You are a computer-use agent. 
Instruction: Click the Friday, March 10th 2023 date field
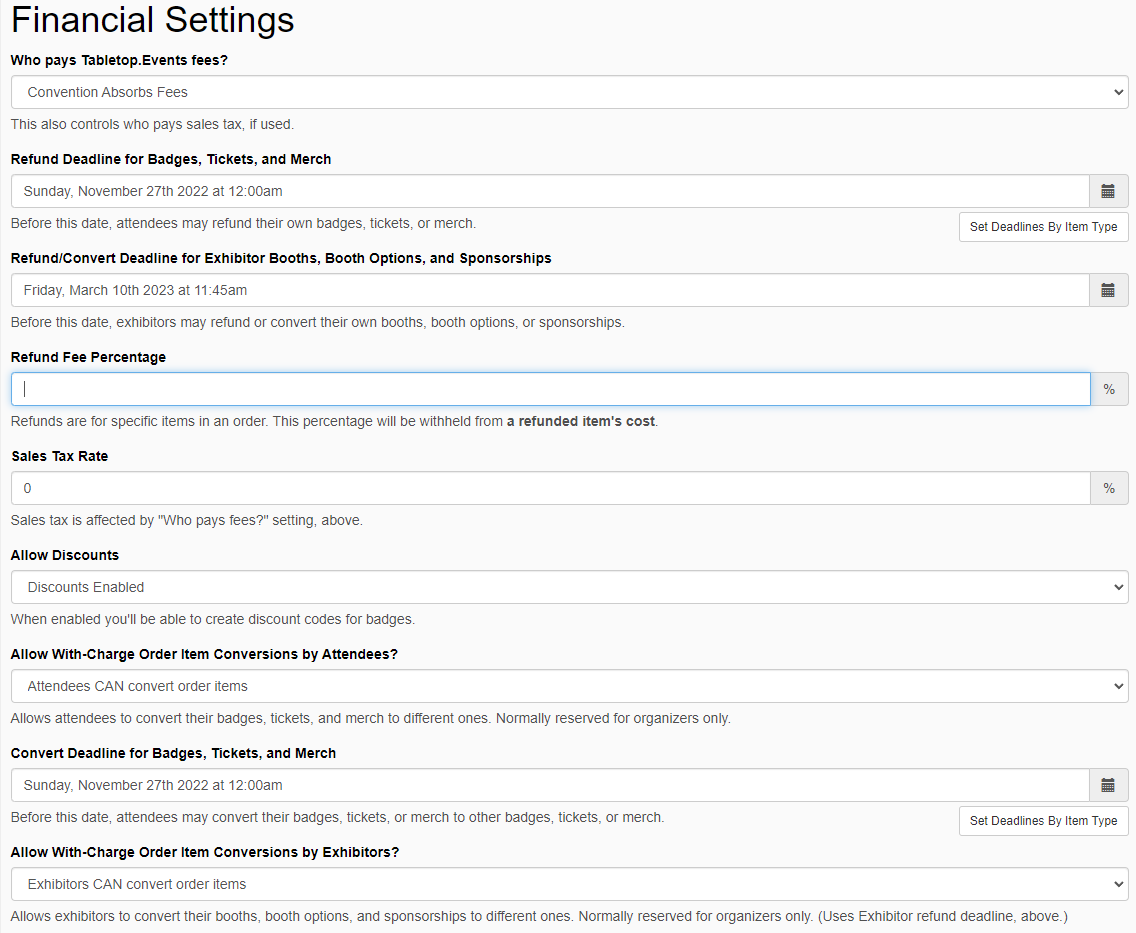[551, 290]
